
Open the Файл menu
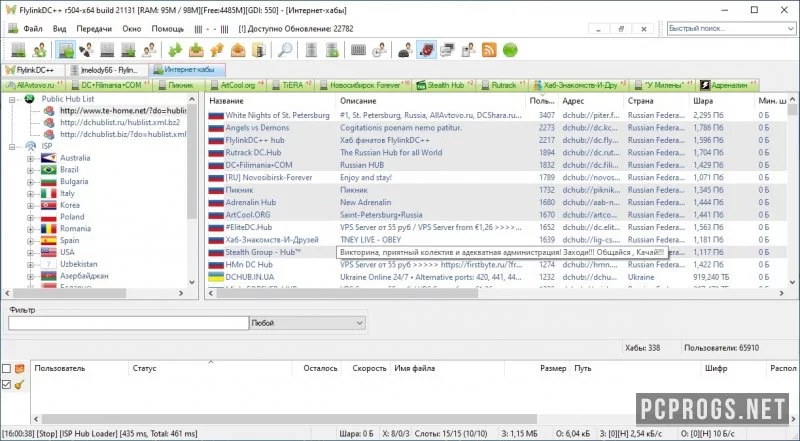[x=33, y=29]
